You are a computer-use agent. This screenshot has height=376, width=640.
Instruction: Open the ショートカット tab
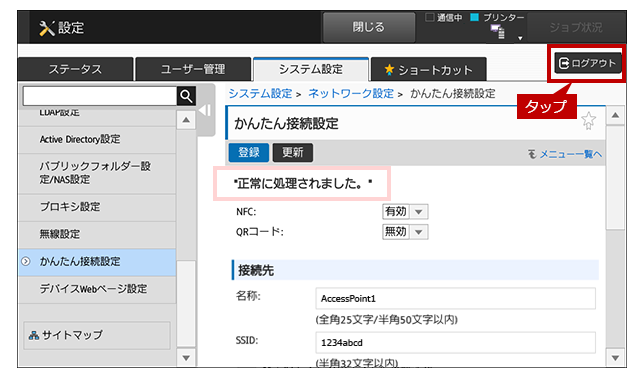tap(429, 69)
